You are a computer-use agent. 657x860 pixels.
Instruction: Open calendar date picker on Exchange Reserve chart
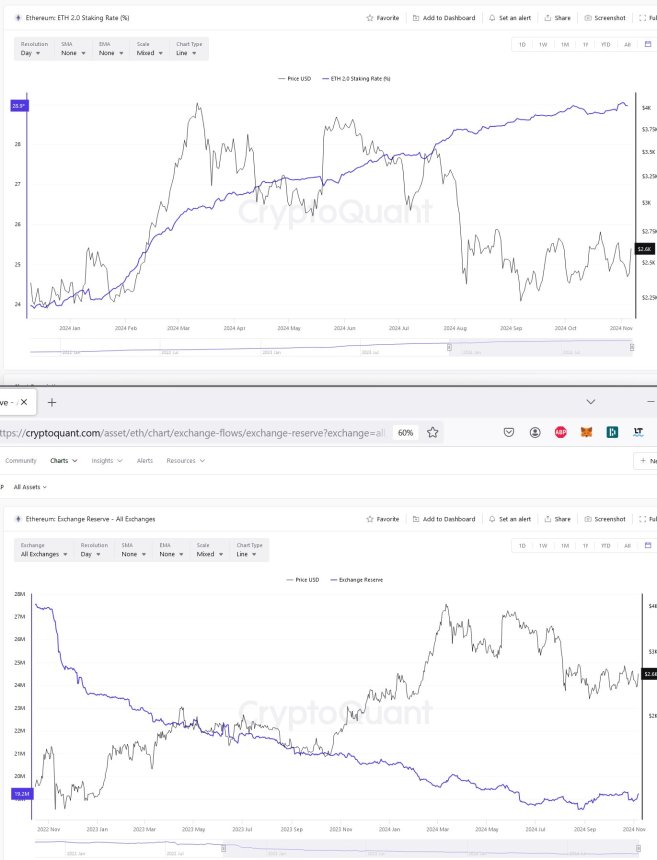tap(649, 546)
